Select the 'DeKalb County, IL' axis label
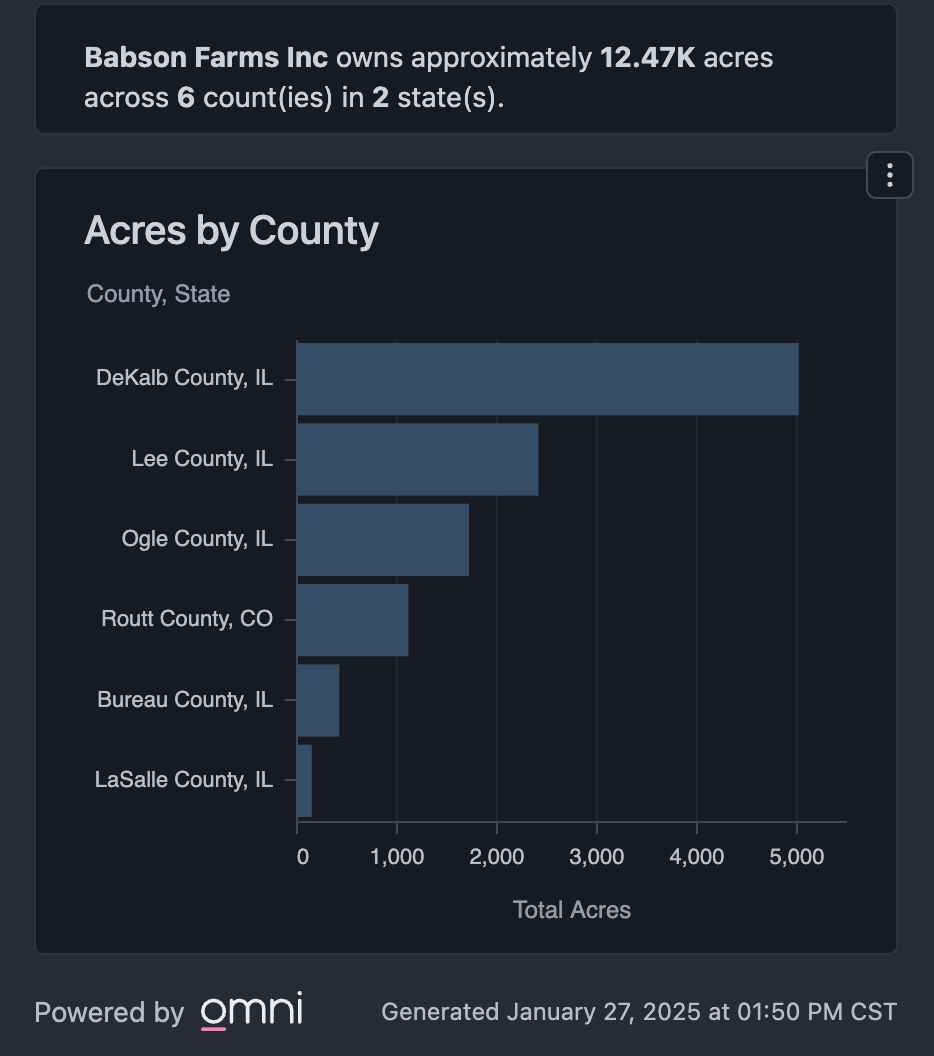 [x=185, y=378]
